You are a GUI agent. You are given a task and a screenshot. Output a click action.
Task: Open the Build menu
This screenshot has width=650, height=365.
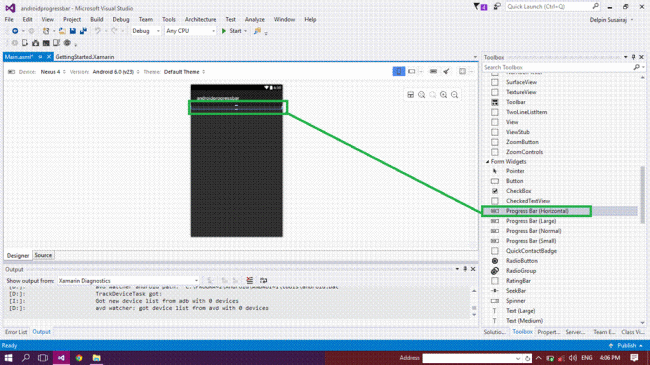97,19
